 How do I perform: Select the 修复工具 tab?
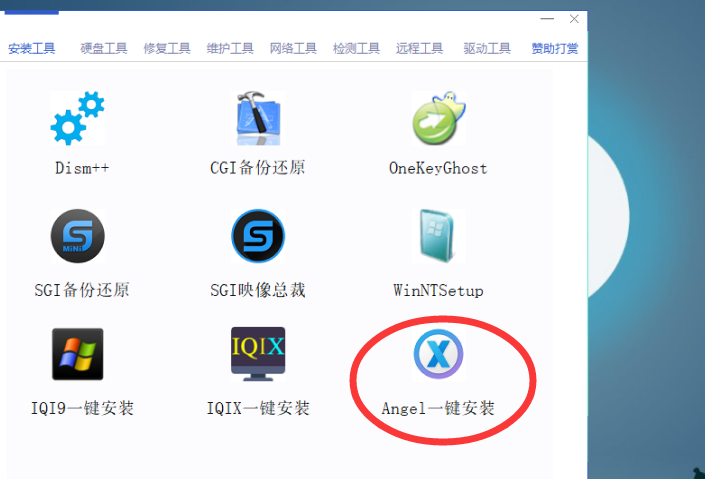pyautogui.click(x=167, y=49)
